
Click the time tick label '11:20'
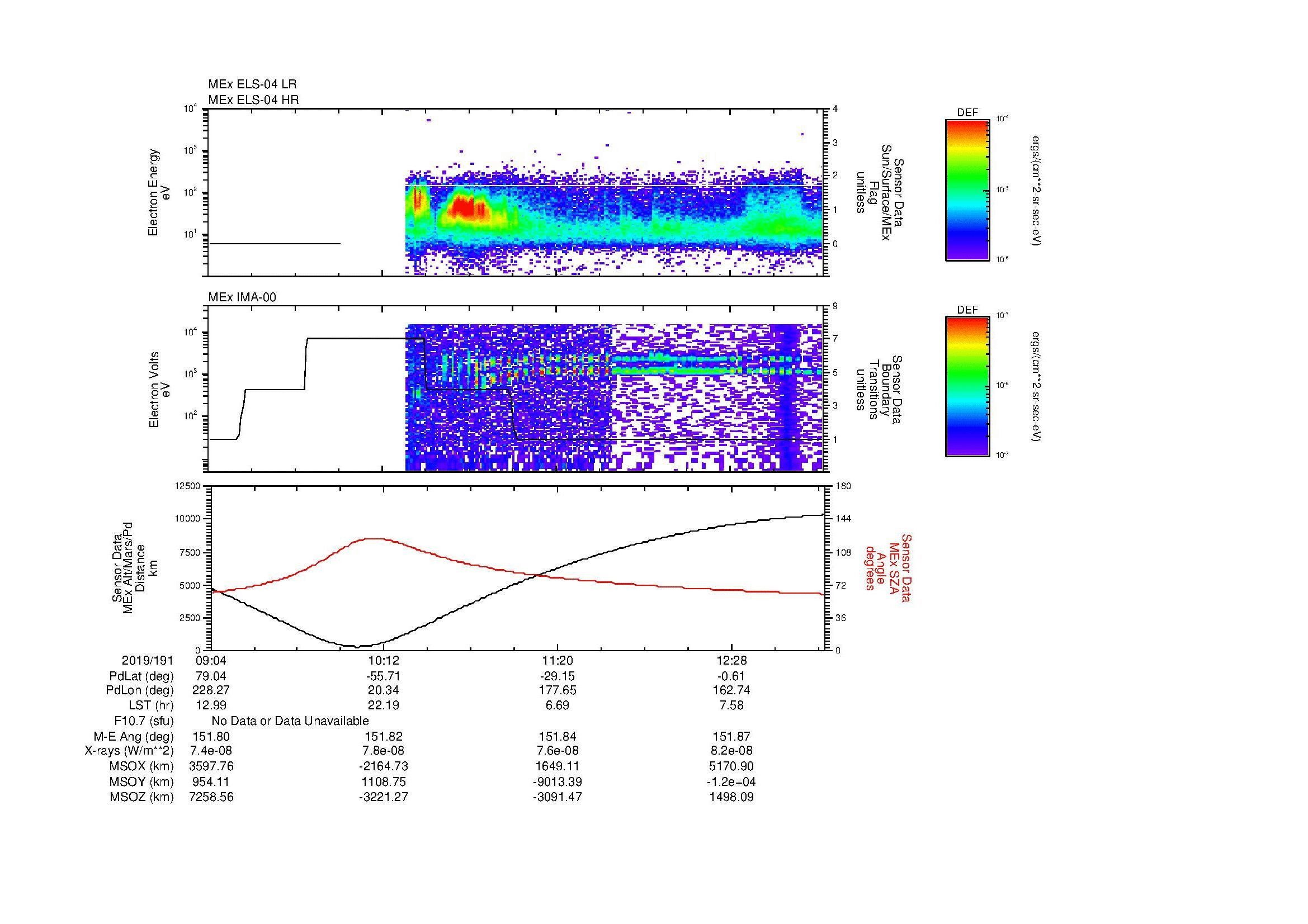click(557, 661)
